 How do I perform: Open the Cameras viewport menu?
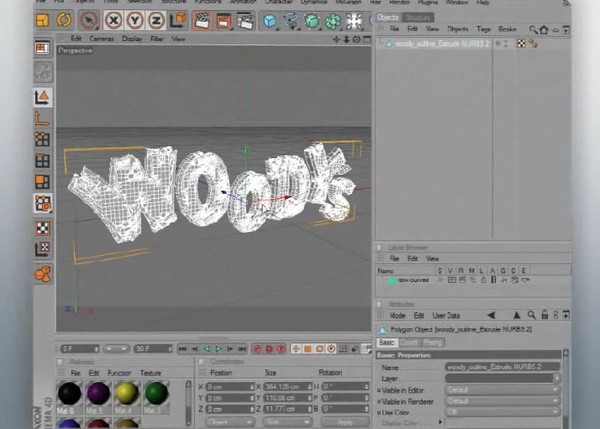[x=101, y=39]
